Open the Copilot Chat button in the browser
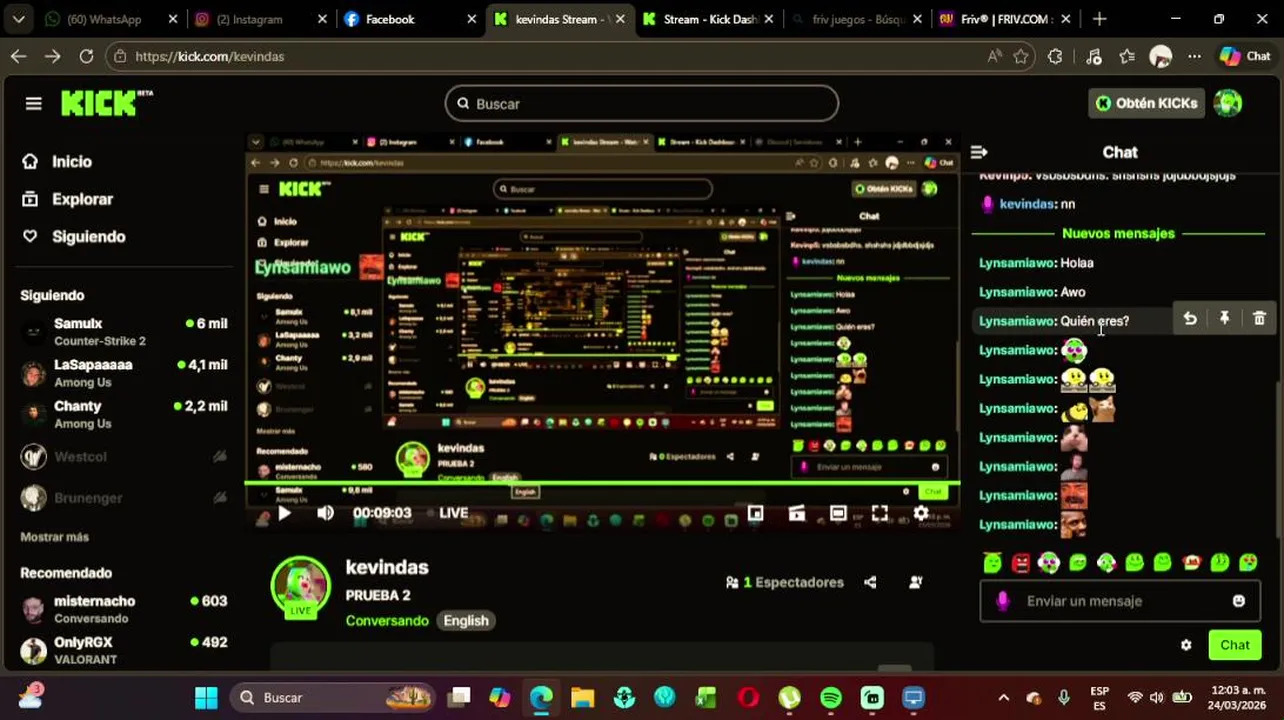Screen dimensions: 1284x720 coord(1245,57)
